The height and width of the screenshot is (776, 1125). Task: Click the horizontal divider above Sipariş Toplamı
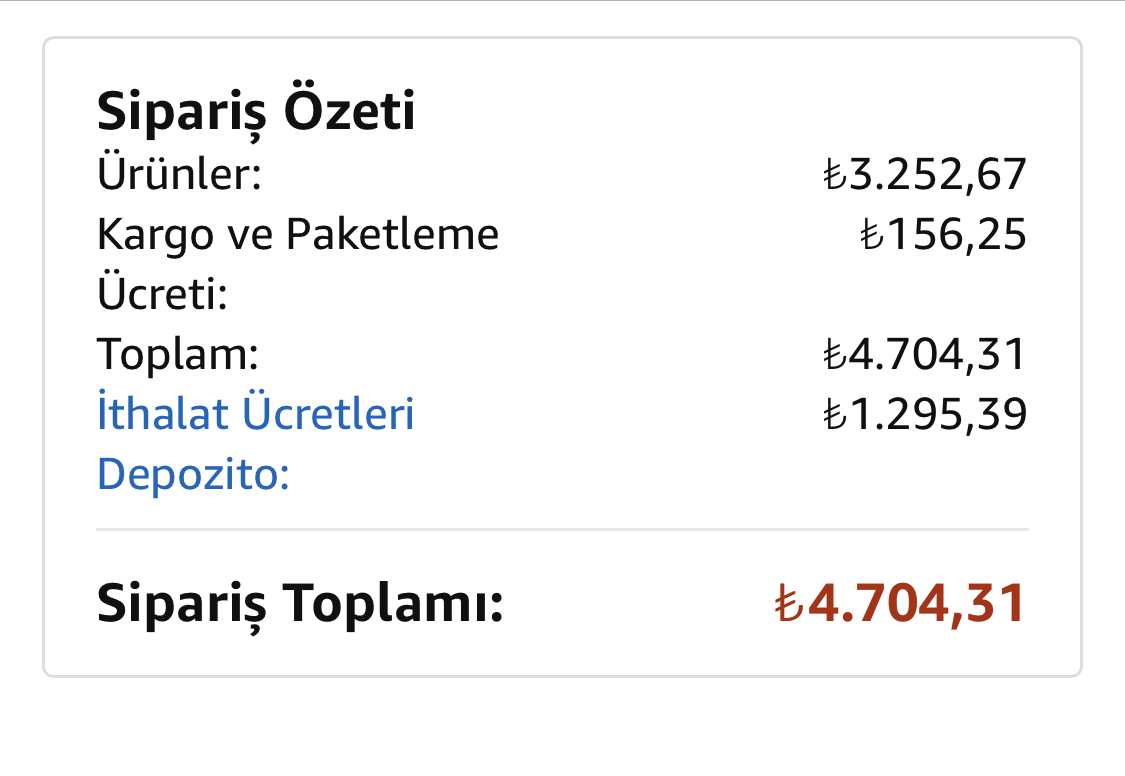[x=562, y=529]
